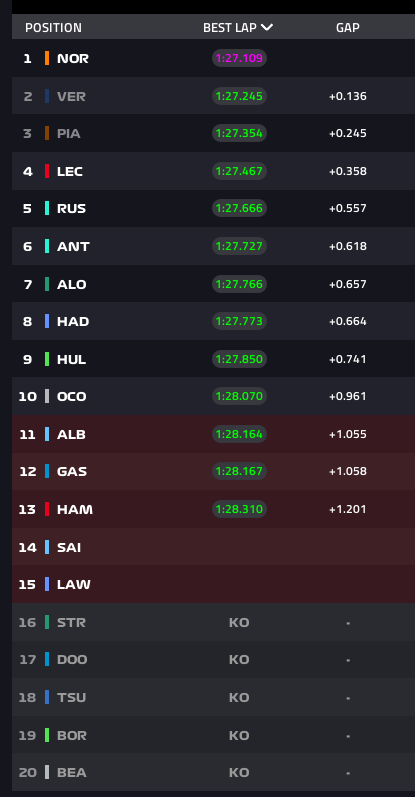
Task: Click the blue team bar beside TSU
Action: (47, 697)
